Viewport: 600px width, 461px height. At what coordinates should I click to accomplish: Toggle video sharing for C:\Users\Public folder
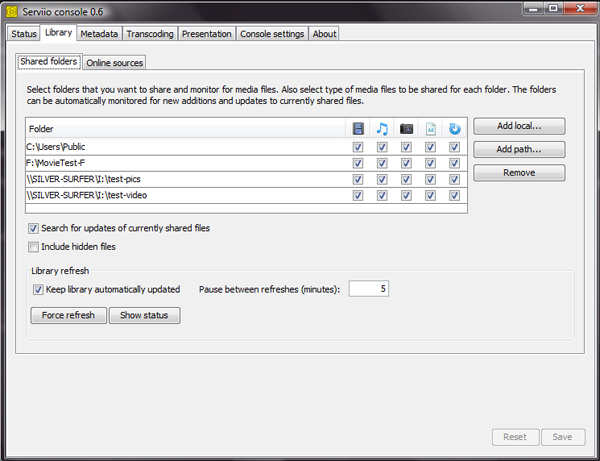point(358,147)
